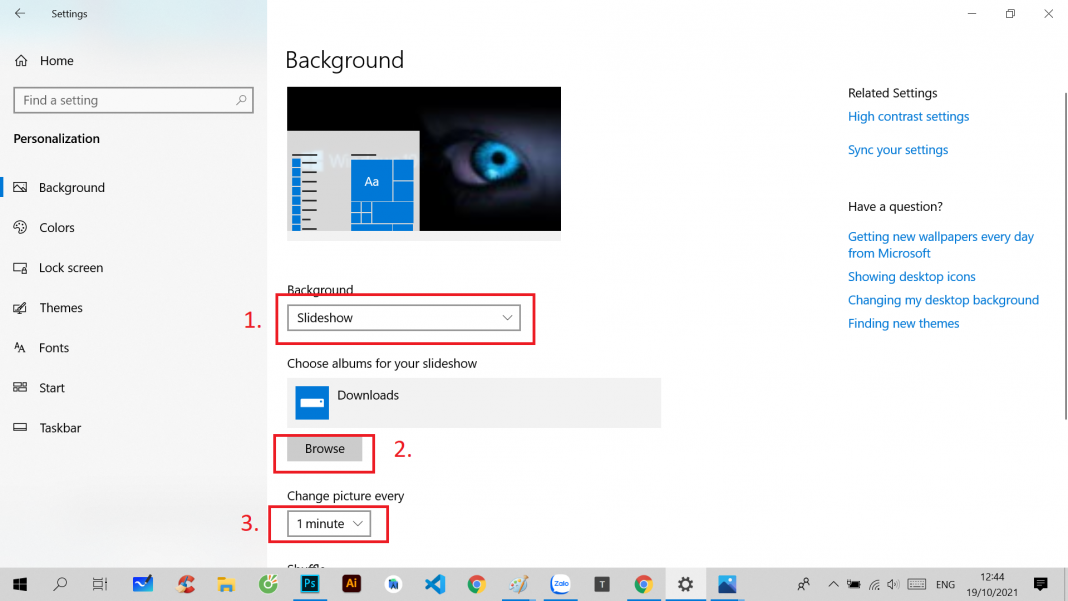Click the Browse button for albums
This screenshot has height=601, width=1068.
pyautogui.click(x=324, y=449)
